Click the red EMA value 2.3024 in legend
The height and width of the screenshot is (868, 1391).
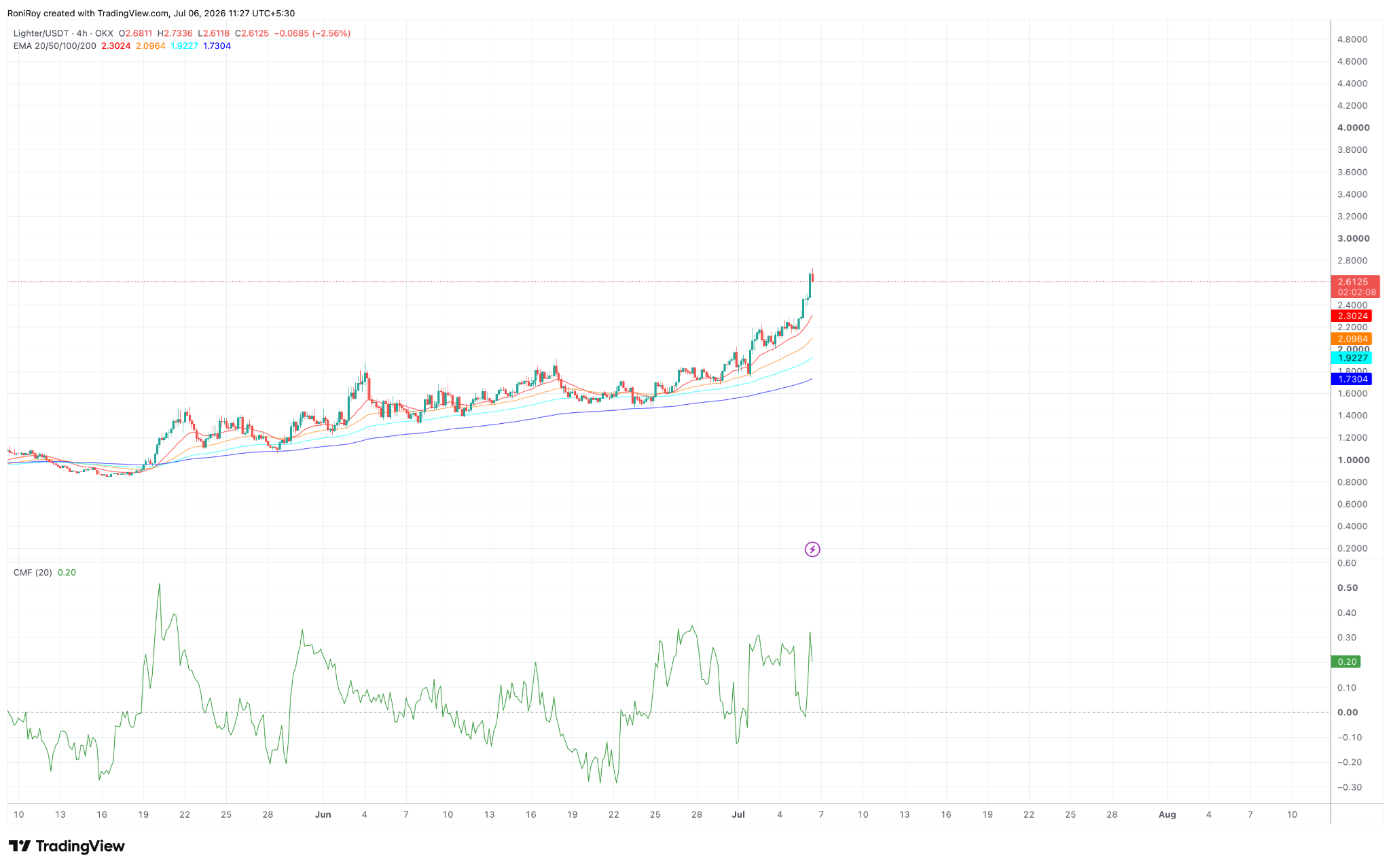coord(116,46)
